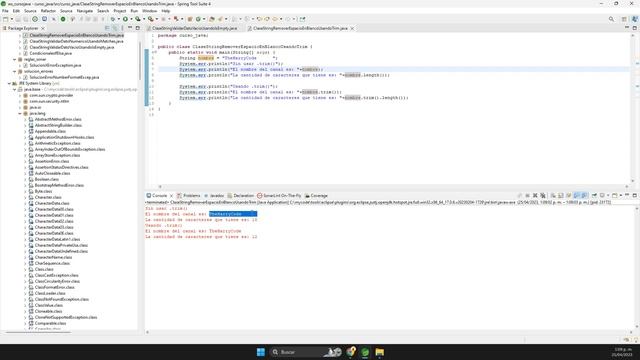Toggle show console when standard error changes
Image resolution: width=640 pixels, height=360 pixels.
584,196
